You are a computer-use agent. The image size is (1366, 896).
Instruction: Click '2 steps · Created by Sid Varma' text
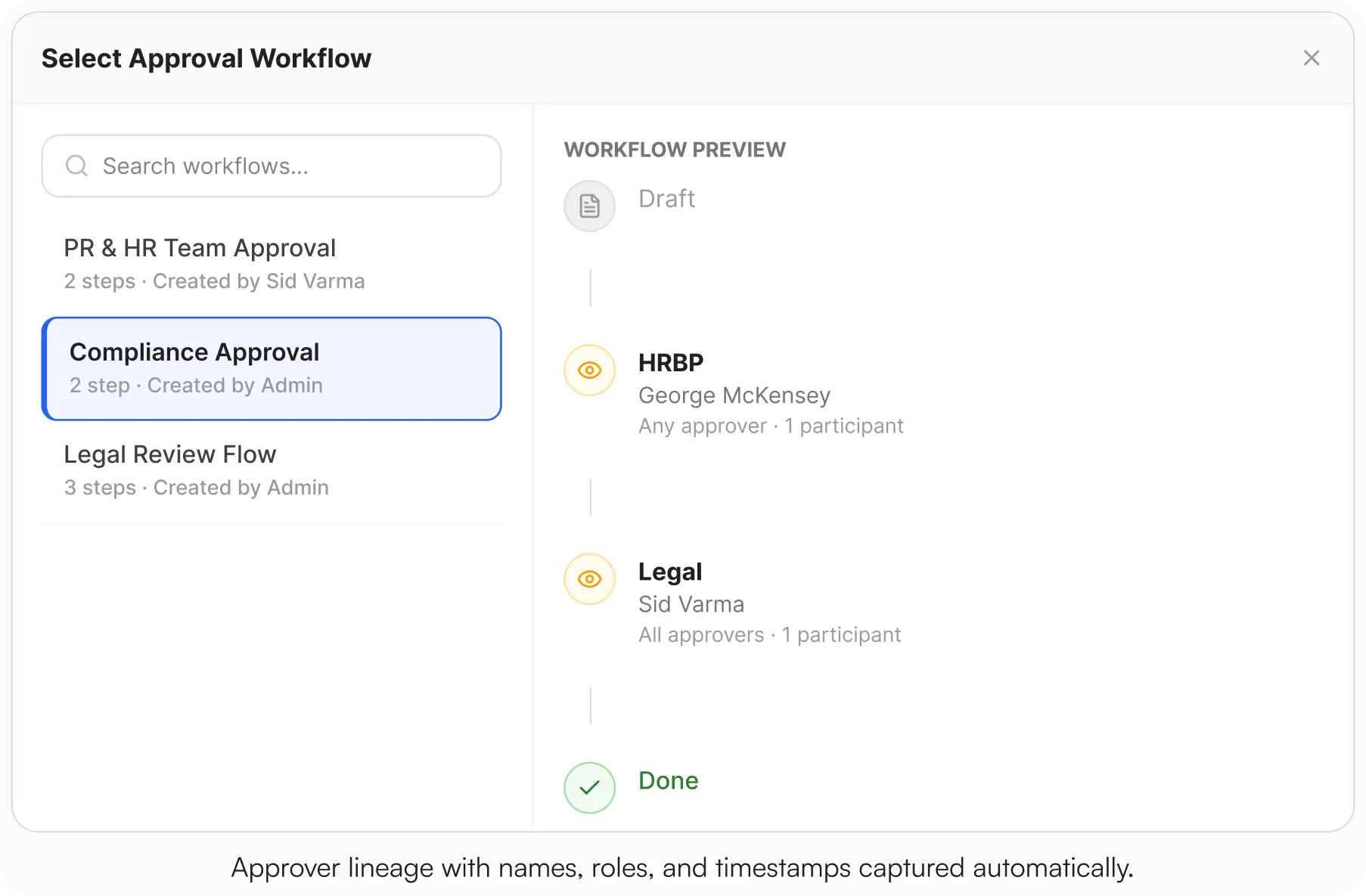coord(214,281)
